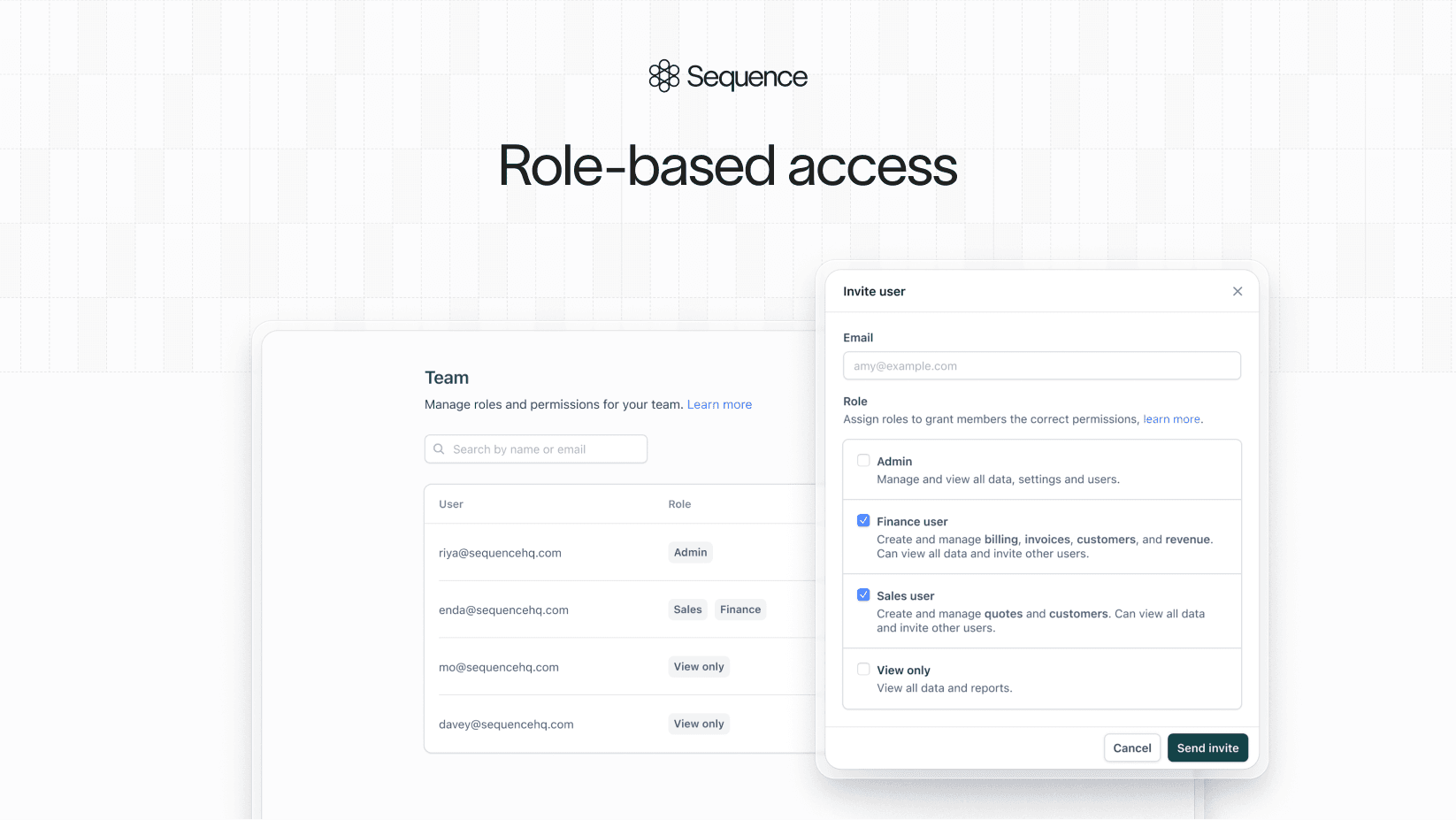Open the riya@sequencehq.com user row
Viewport: 1456px width, 820px height.
click(500, 553)
